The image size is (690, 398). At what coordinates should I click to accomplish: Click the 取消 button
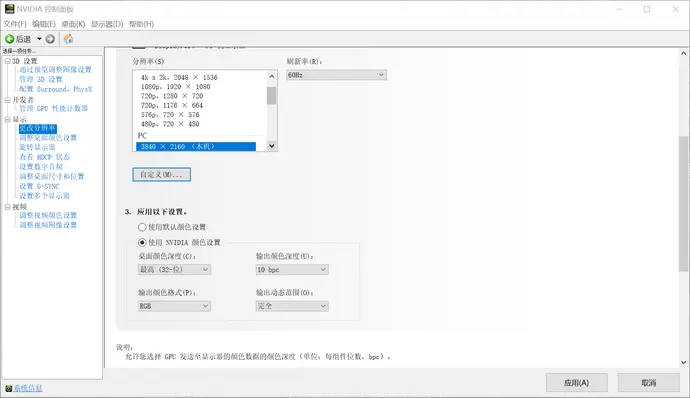pos(649,383)
